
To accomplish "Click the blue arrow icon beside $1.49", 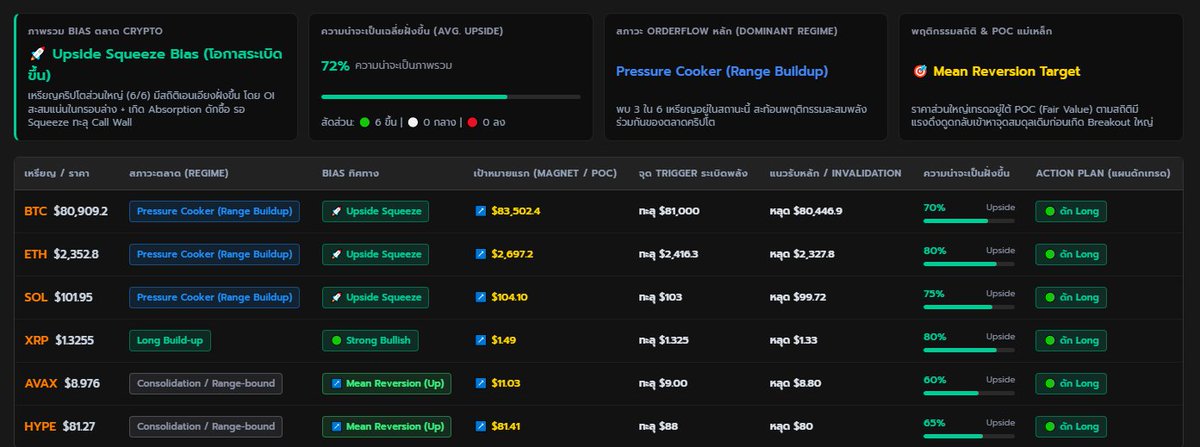I will tap(481, 340).
